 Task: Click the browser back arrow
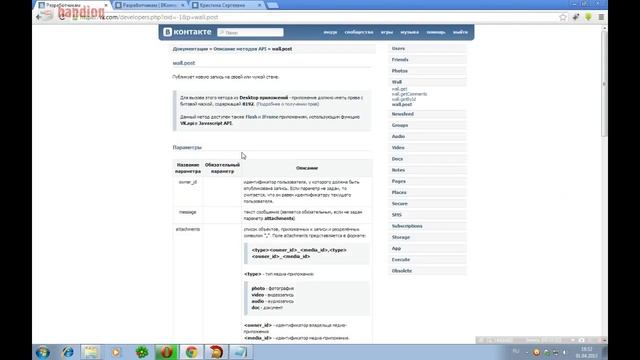coord(39,17)
